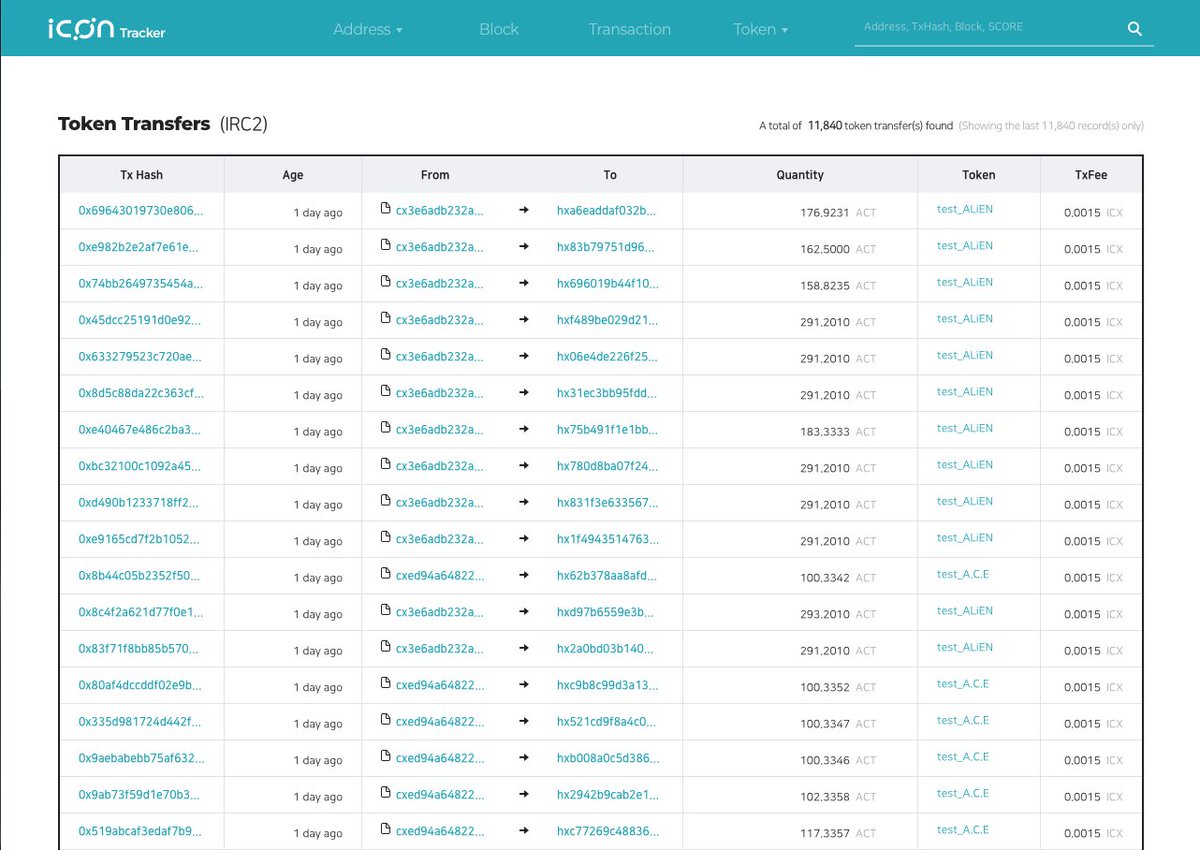Open test_ALiEN token in the 293.2010 row
1200x850 pixels.
[965, 611]
